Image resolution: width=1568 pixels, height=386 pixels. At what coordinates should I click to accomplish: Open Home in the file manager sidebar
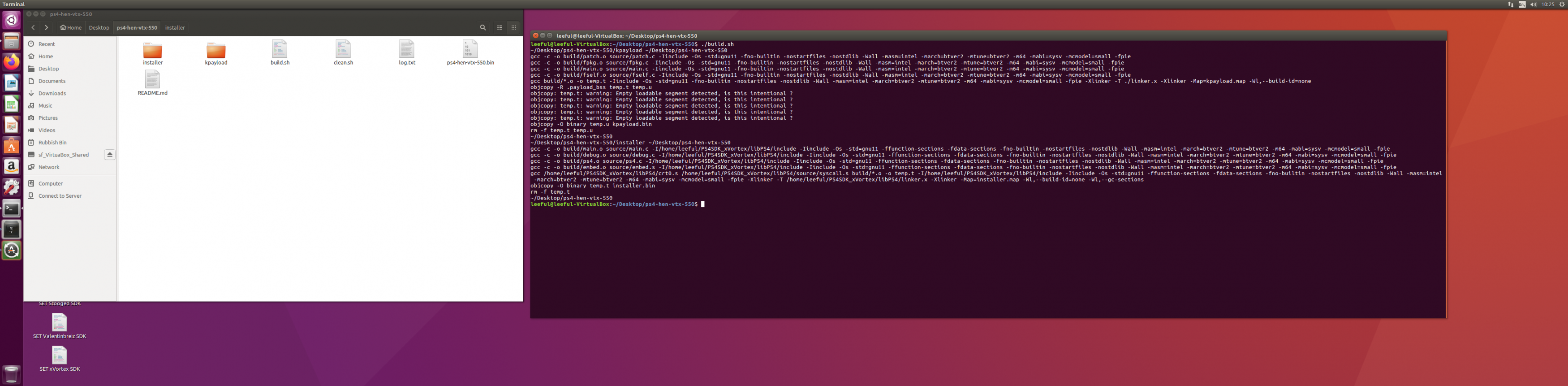point(70,56)
